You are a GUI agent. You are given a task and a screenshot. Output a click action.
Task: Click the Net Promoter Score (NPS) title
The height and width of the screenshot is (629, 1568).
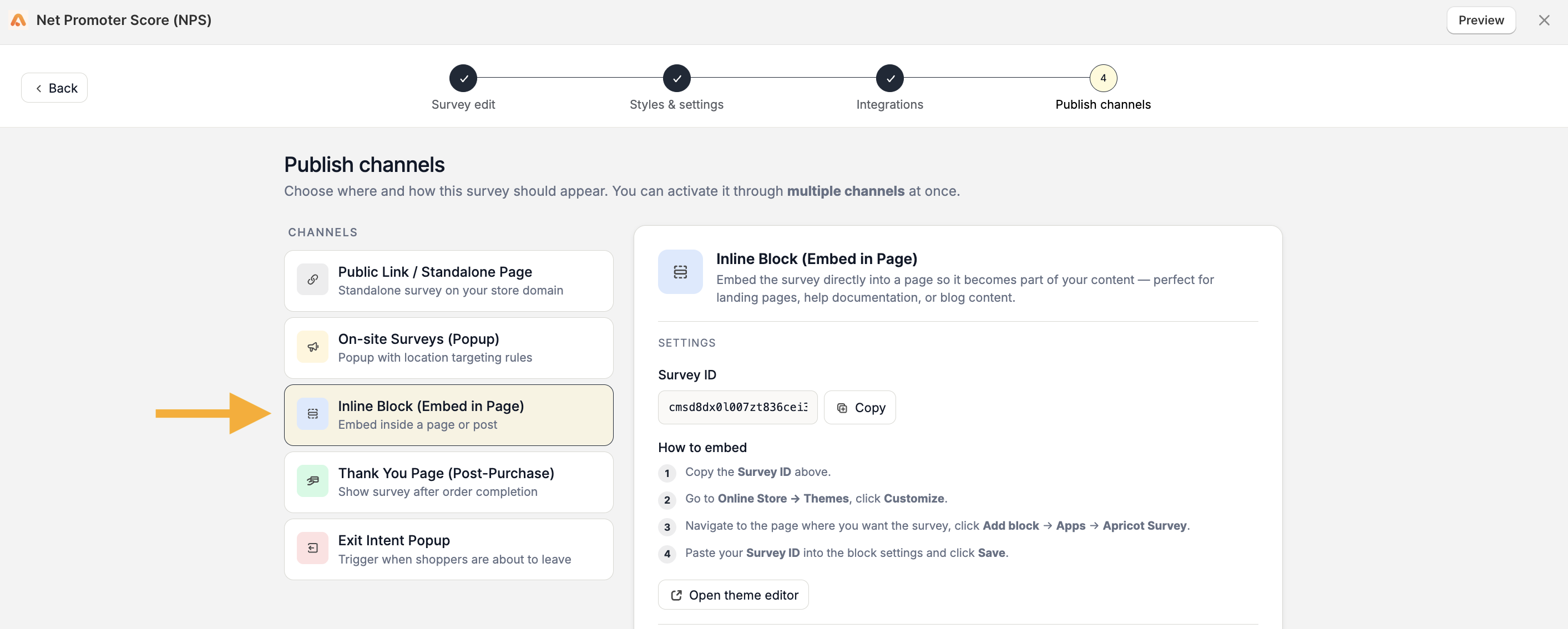pyautogui.click(x=124, y=20)
